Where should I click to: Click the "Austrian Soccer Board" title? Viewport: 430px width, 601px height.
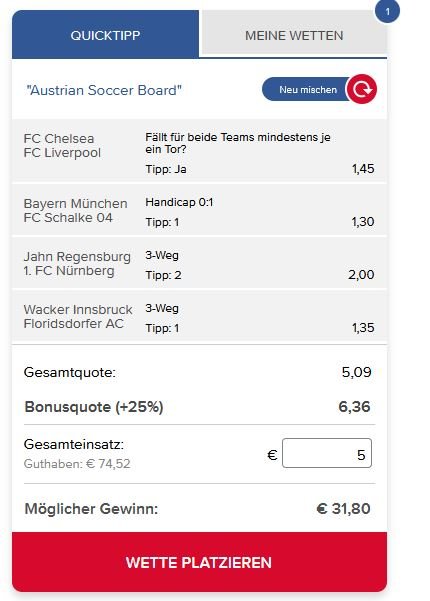click(104, 90)
